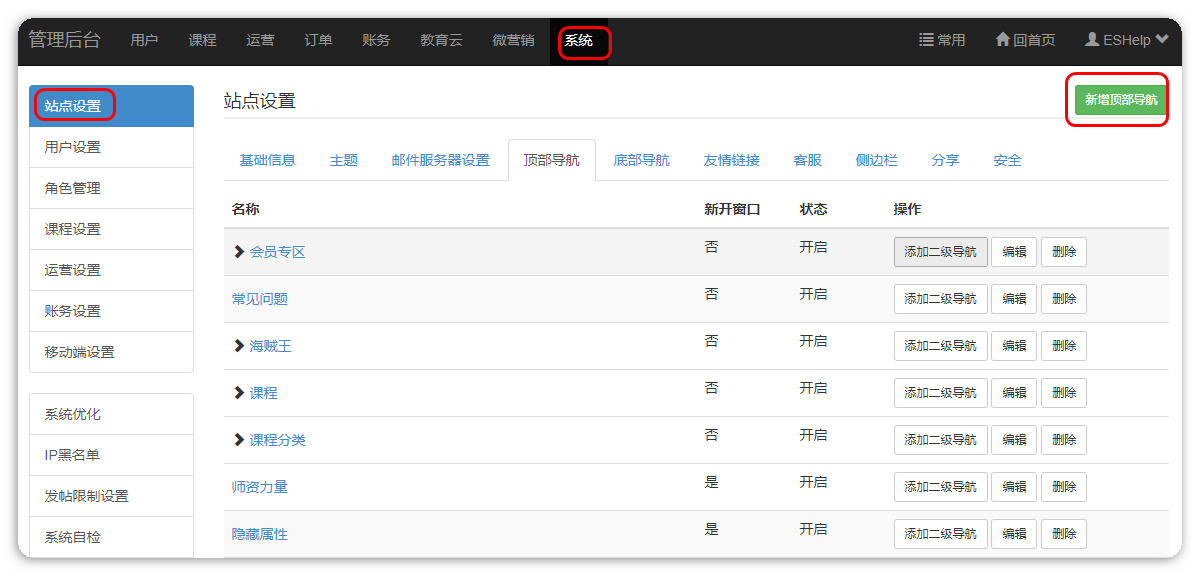1200x576 pixels.
Task: Open the 常见问题 name link
Action: click(x=260, y=299)
